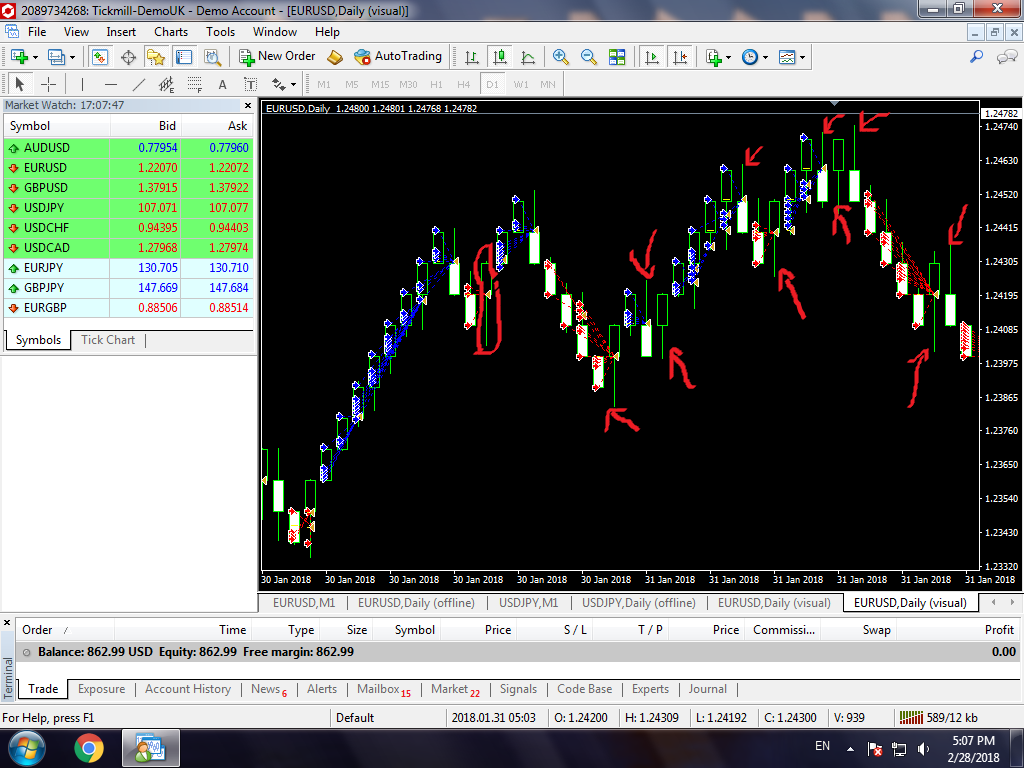
Task: Toggle the chart auto scroll button
Action: [652, 57]
